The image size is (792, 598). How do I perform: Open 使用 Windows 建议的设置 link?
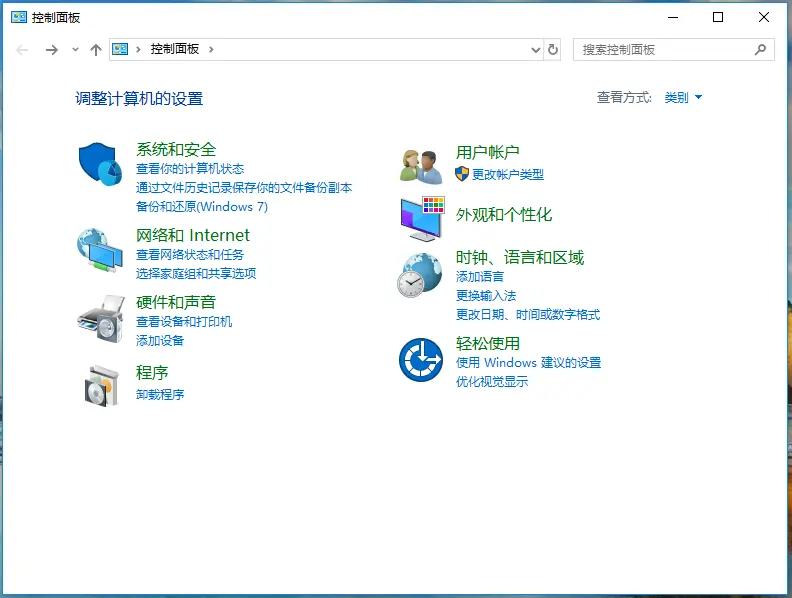(528, 363)
